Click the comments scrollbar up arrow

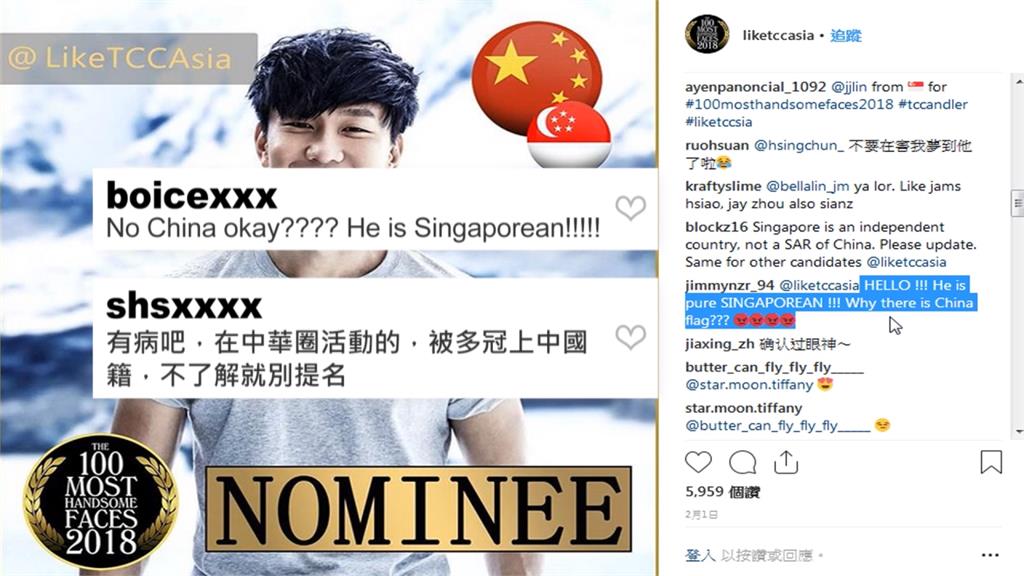1019,81
